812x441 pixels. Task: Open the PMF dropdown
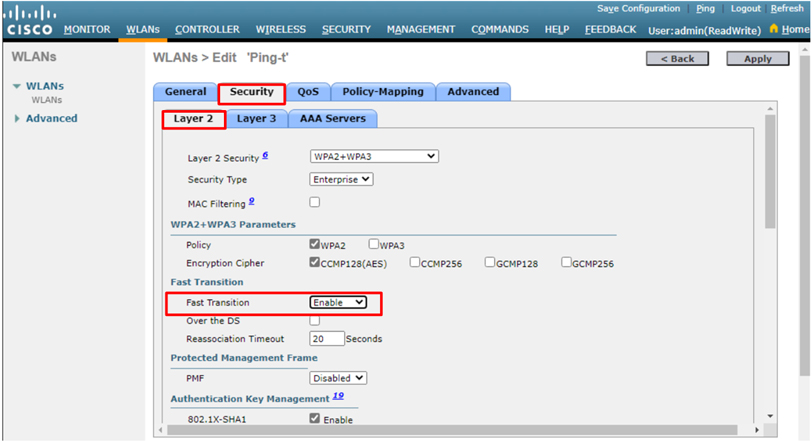pyautogui.click(x=338, y=378)
